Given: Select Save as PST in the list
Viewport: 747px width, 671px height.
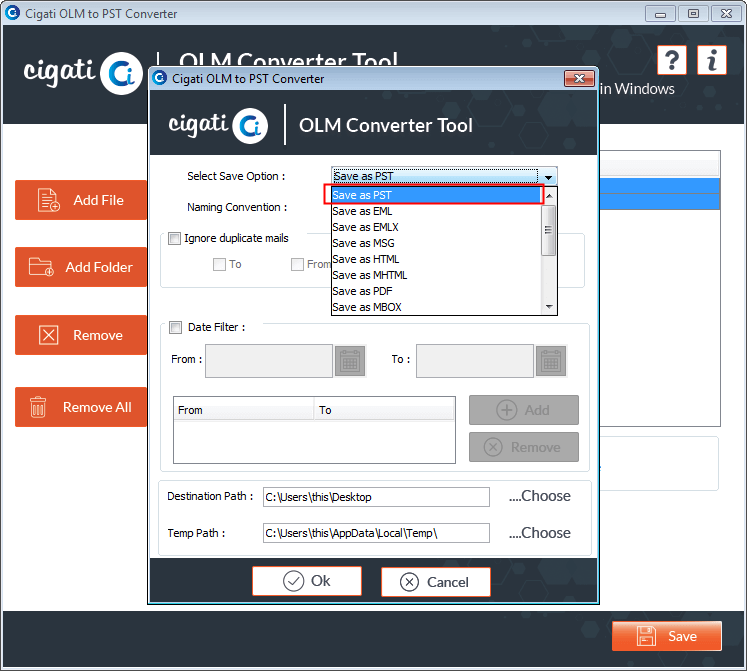Looking at the screenshot, I should tap(437, 195).
